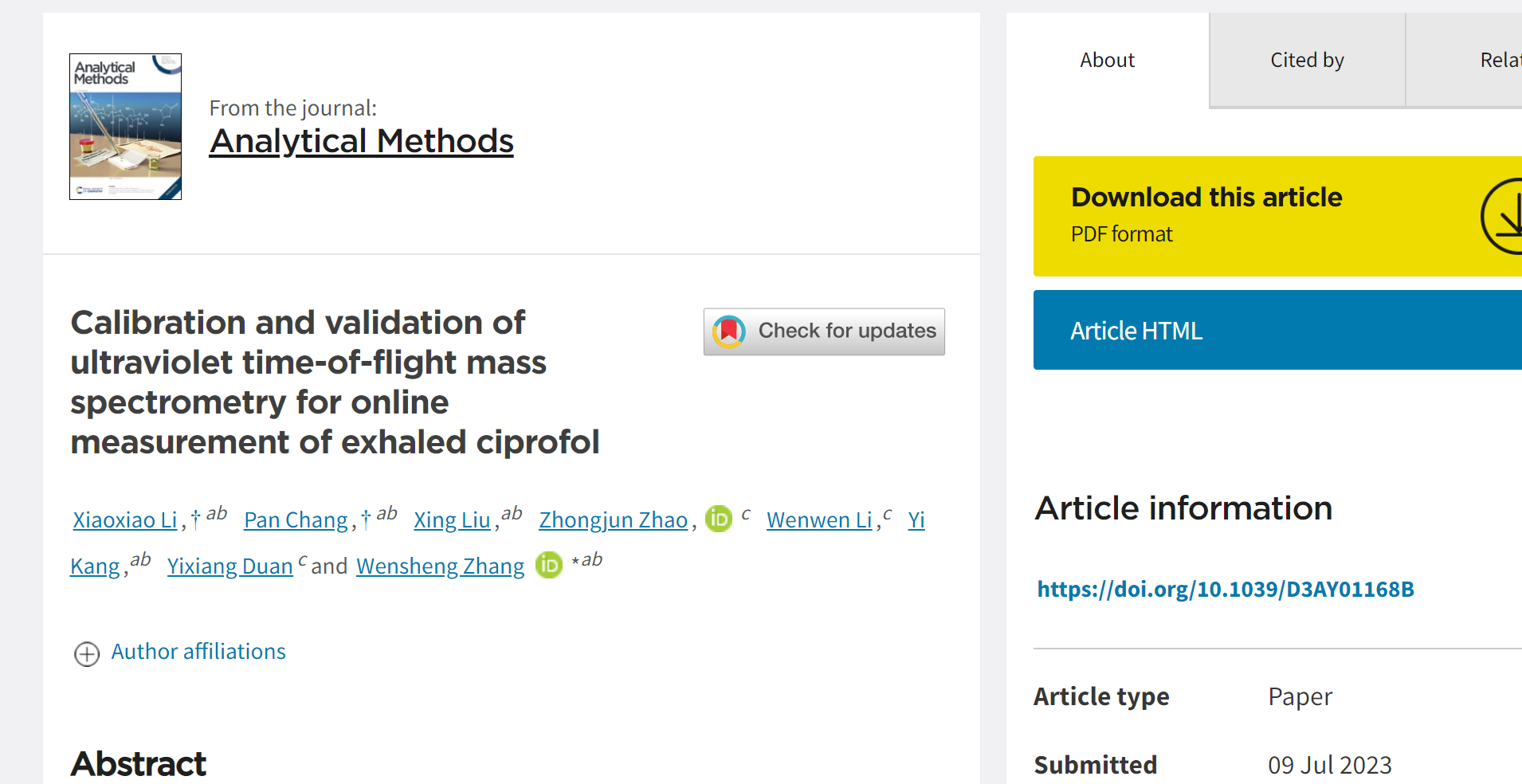This screenshot has width=1522, height=784.
Task: Open the article DOI link
Action: pos(1225,590)
